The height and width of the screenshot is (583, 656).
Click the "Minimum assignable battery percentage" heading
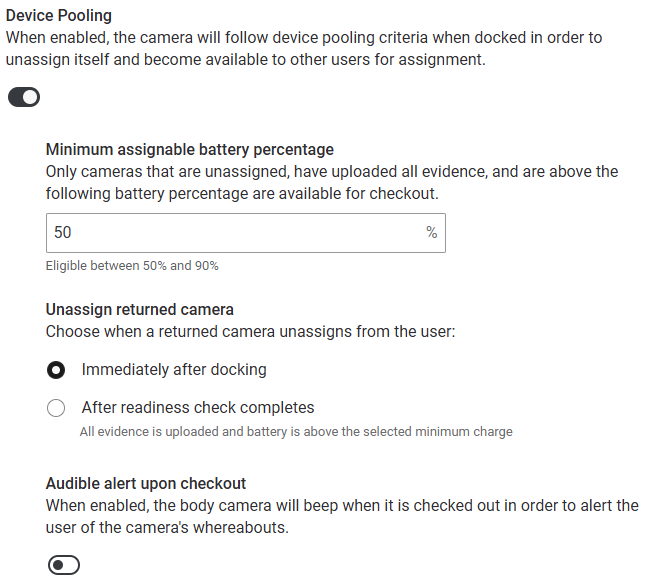click(190, 149)
